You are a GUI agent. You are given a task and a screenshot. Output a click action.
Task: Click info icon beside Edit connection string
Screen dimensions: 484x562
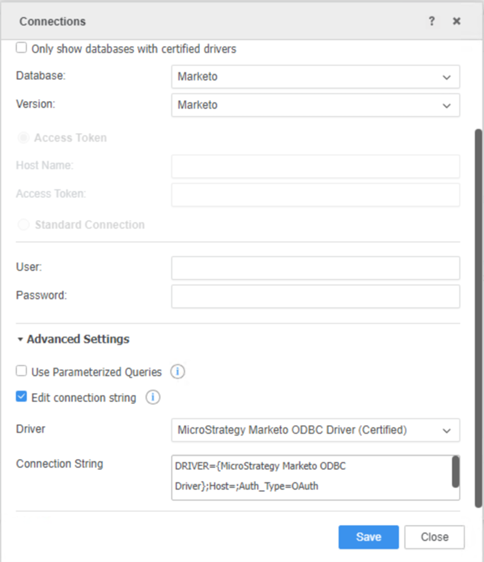(153, 397)
